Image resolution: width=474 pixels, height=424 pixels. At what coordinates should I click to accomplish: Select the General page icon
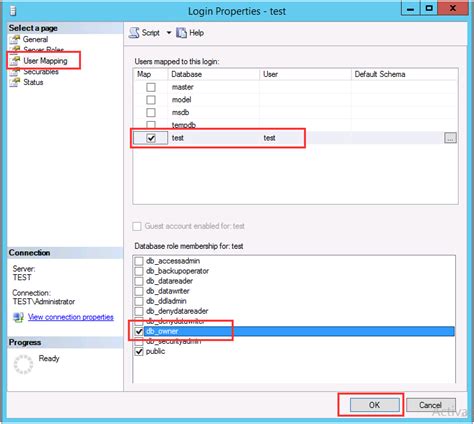pyautogui.click(x=15, y=39)
